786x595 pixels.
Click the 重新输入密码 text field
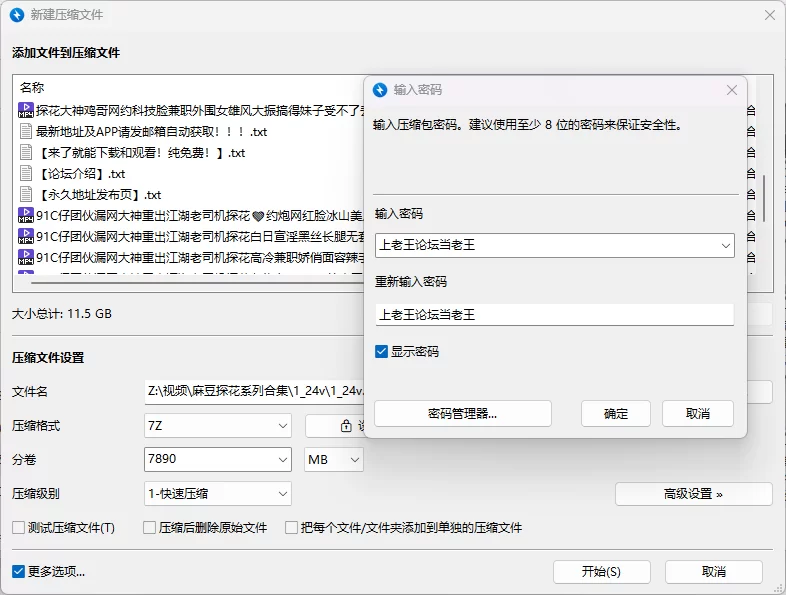[554, 315]
